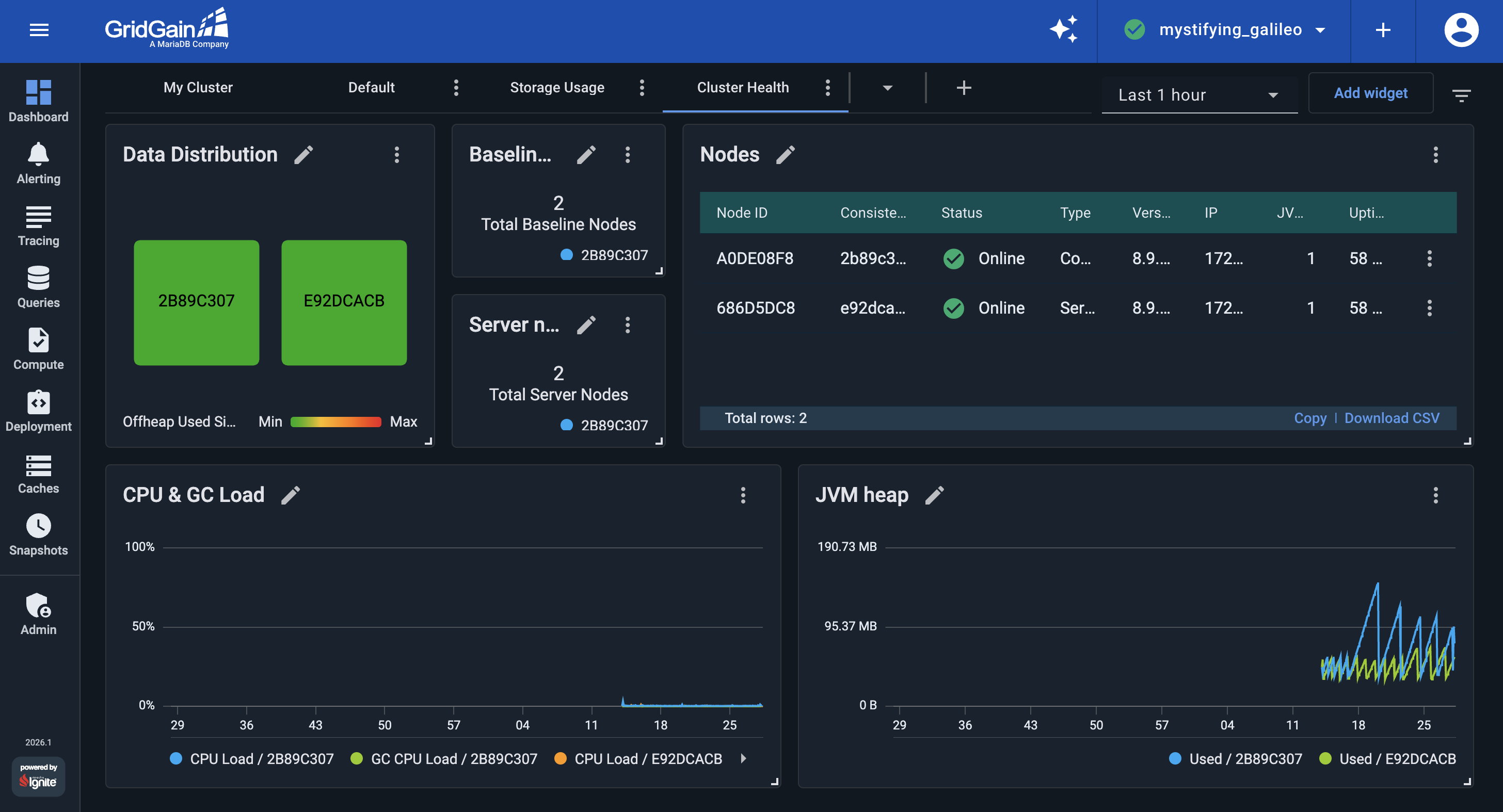Sort Nodes table by Node ID column
This screenshot has height=812, width=1503.
pyautogui.click(x=742, y=213)
